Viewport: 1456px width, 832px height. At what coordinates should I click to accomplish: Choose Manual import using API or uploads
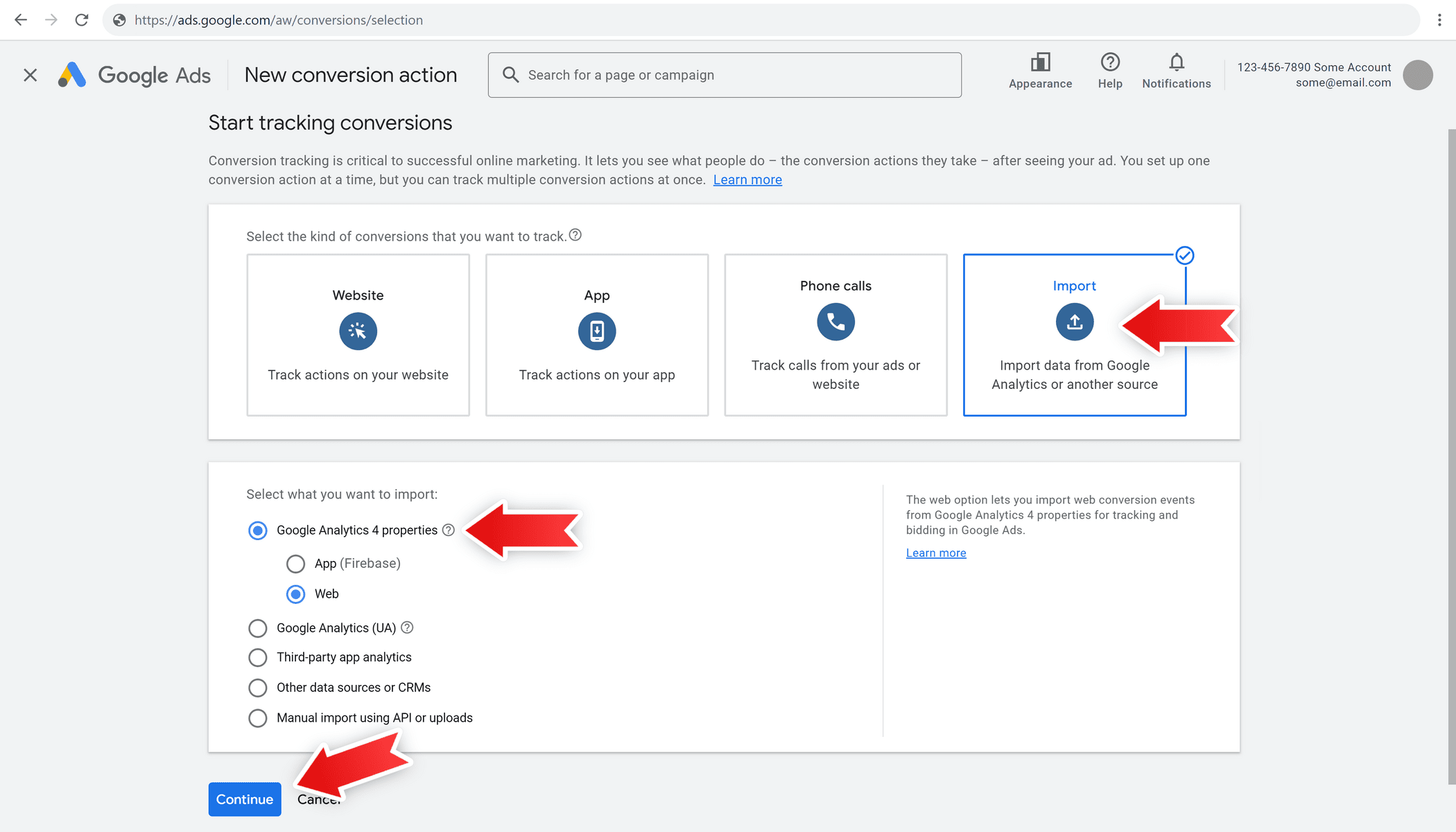click(x=257, y=718)
